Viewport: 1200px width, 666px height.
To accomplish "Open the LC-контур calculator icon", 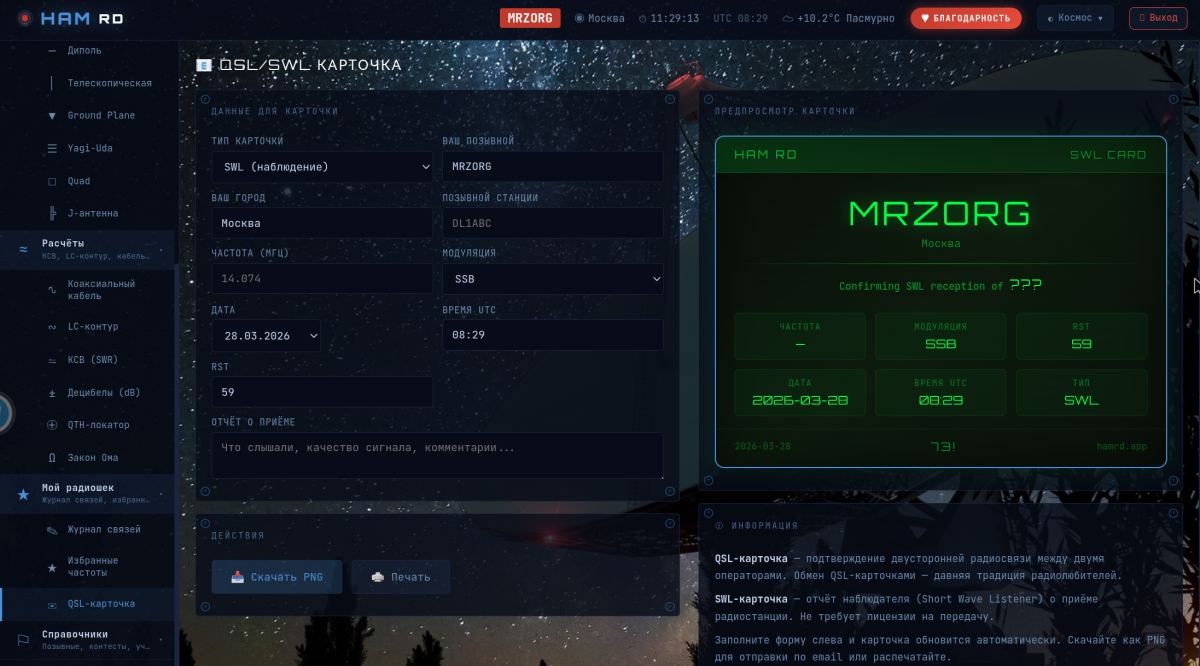I will point(52,327).
